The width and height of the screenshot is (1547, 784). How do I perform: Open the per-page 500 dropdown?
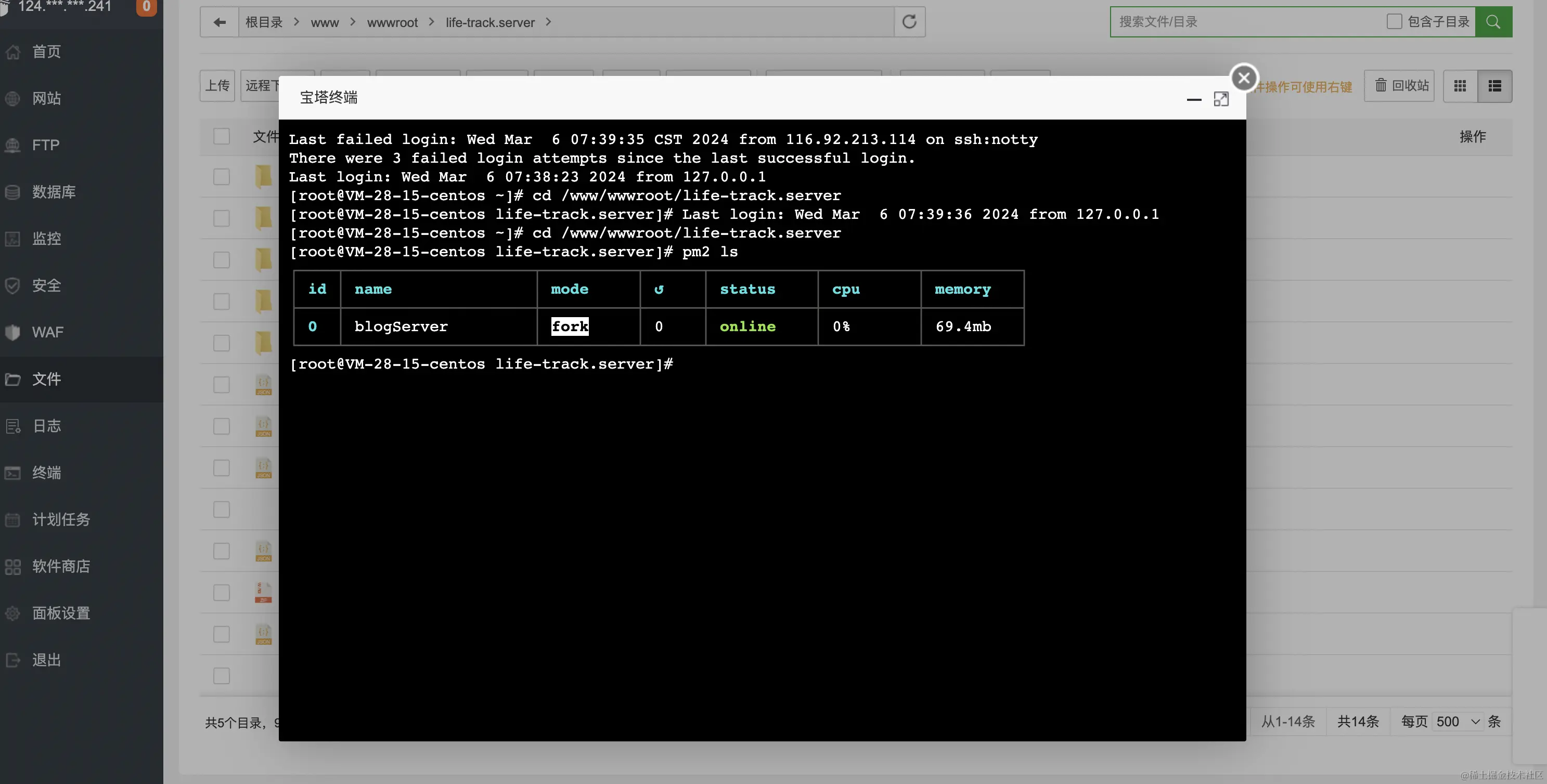[1458, 722]
